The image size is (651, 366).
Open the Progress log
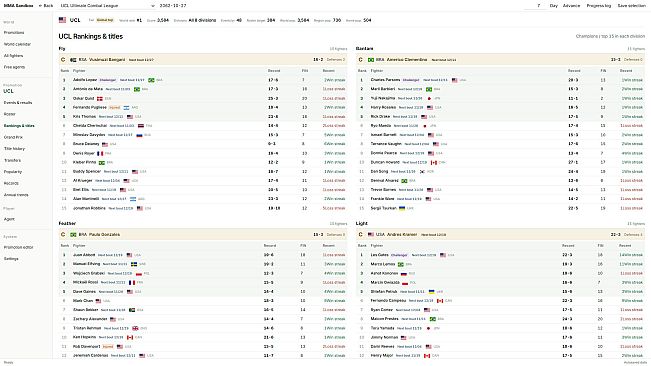click(599, 6)
